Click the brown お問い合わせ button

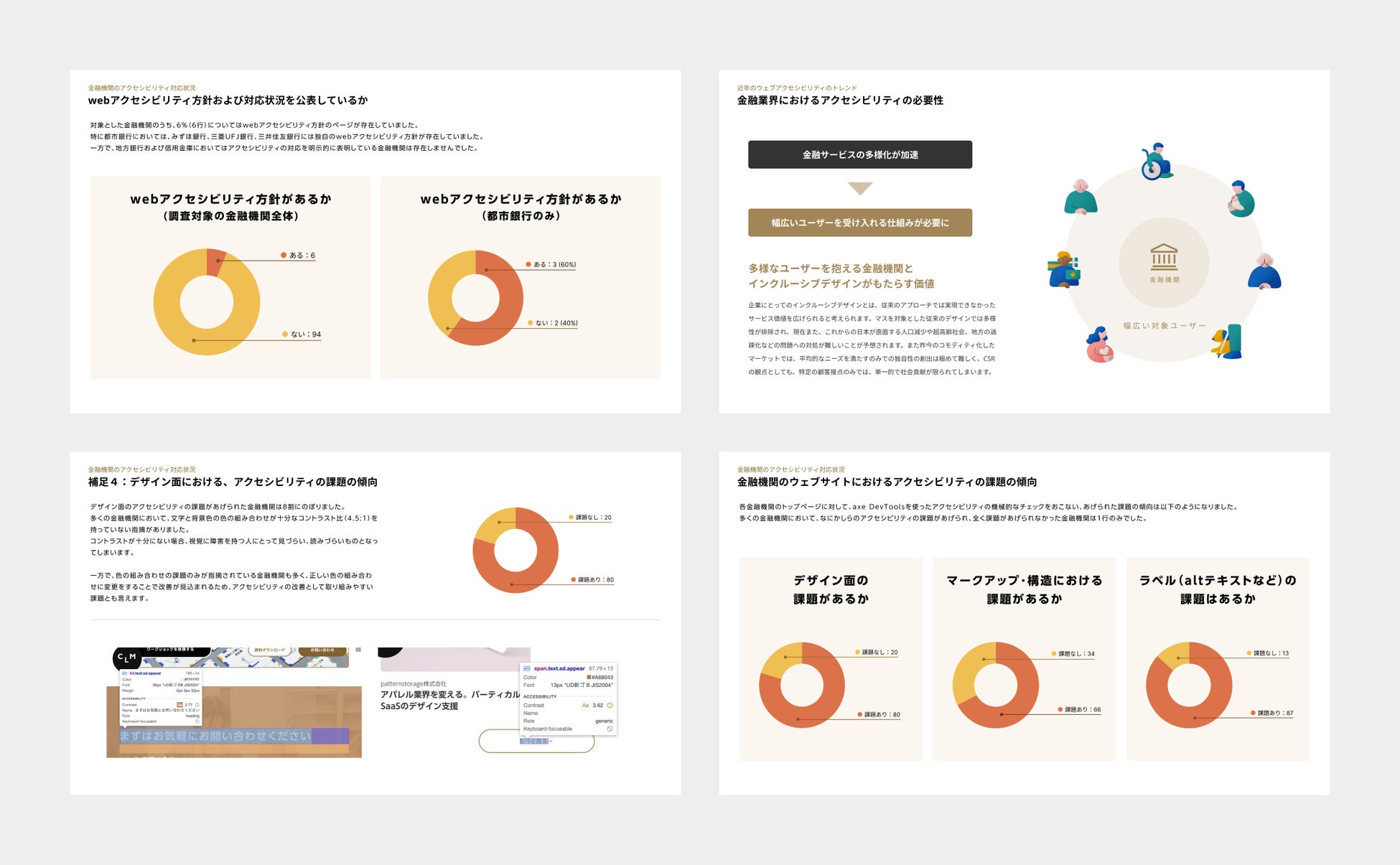tap(322, 650)
